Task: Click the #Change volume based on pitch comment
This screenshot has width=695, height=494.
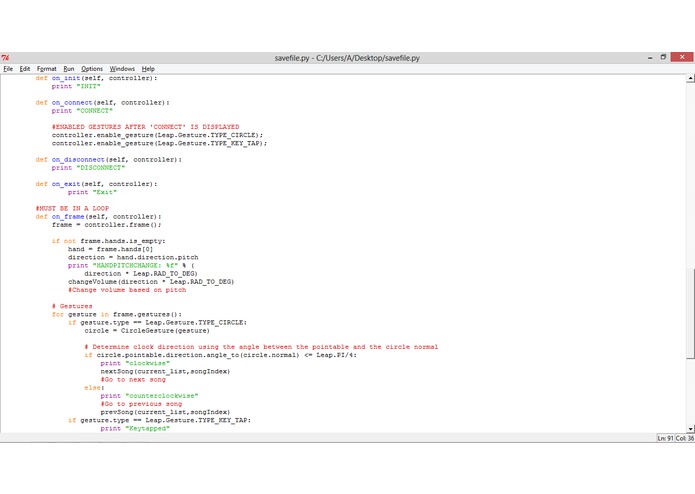Action: (x=127, y=290)
